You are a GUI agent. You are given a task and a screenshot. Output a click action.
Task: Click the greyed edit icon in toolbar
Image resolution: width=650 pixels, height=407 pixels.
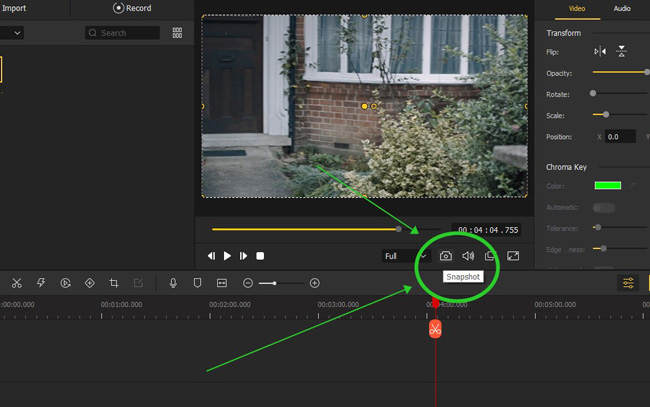[x=138, y=283]
